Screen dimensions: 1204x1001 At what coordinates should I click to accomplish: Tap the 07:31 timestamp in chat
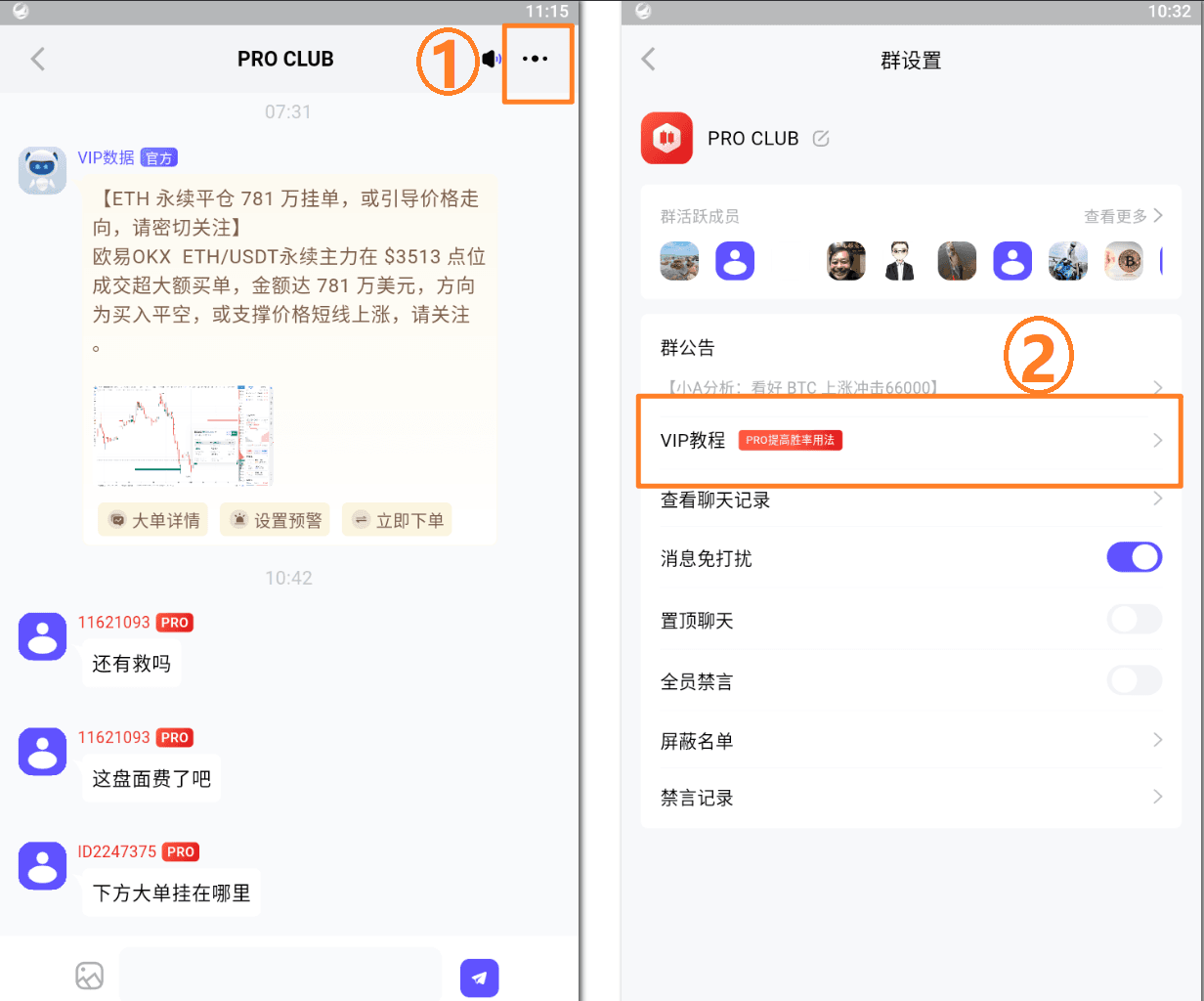point(288,112)
